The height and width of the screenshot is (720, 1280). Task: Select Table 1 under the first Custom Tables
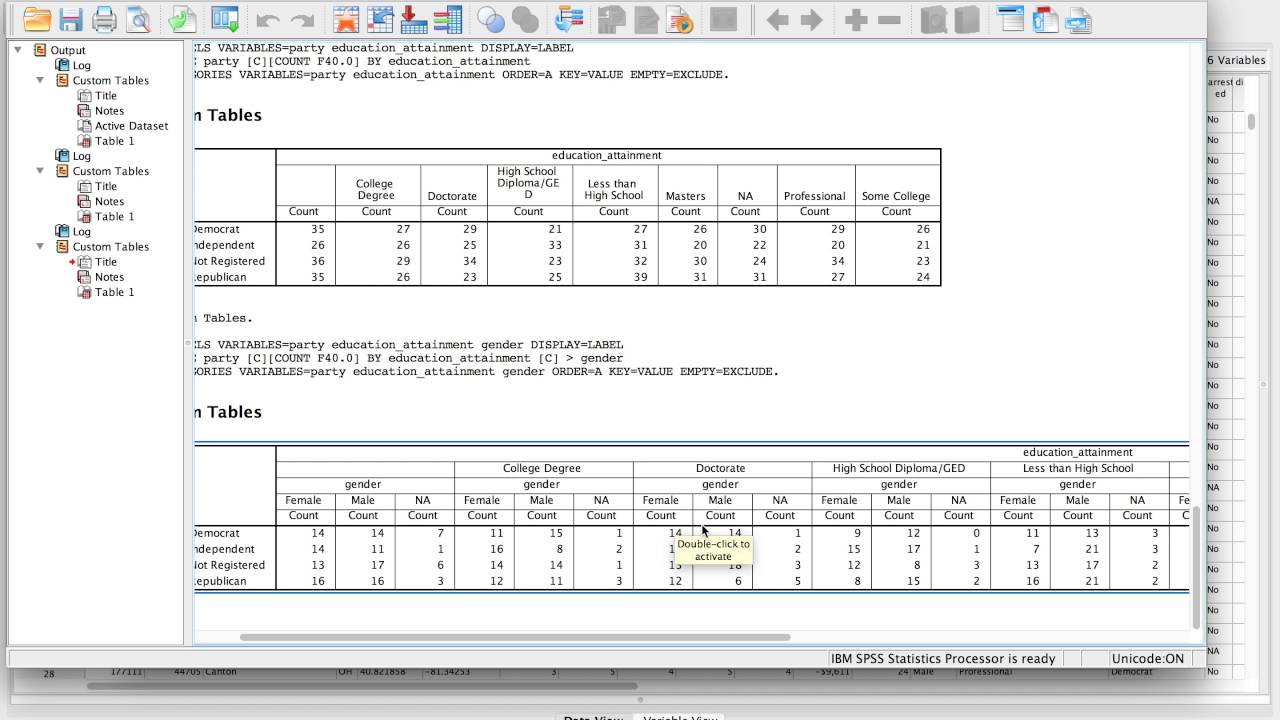(114, 141)
